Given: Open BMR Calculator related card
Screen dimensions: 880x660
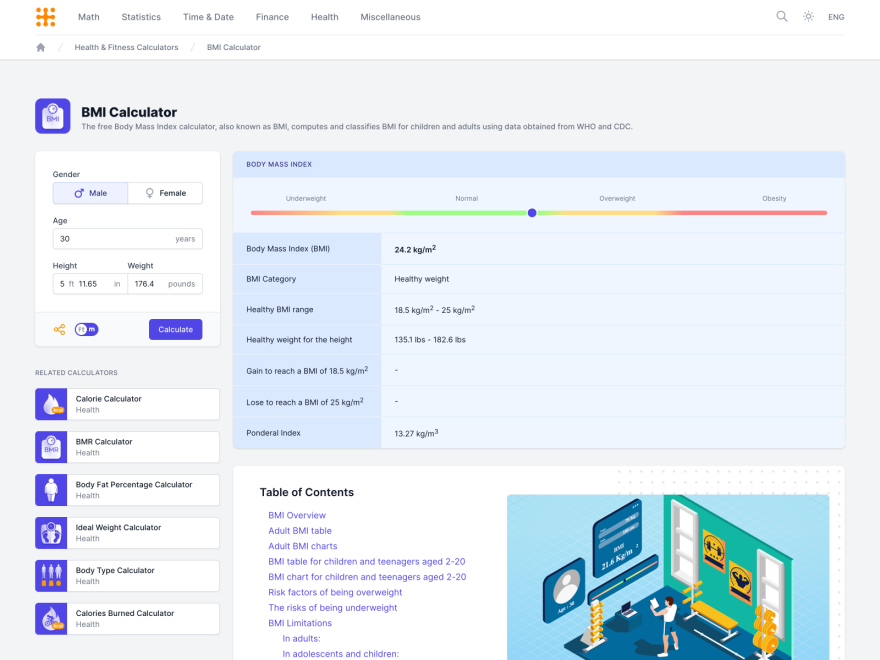Looking at the screenshot, I should 127,447.
